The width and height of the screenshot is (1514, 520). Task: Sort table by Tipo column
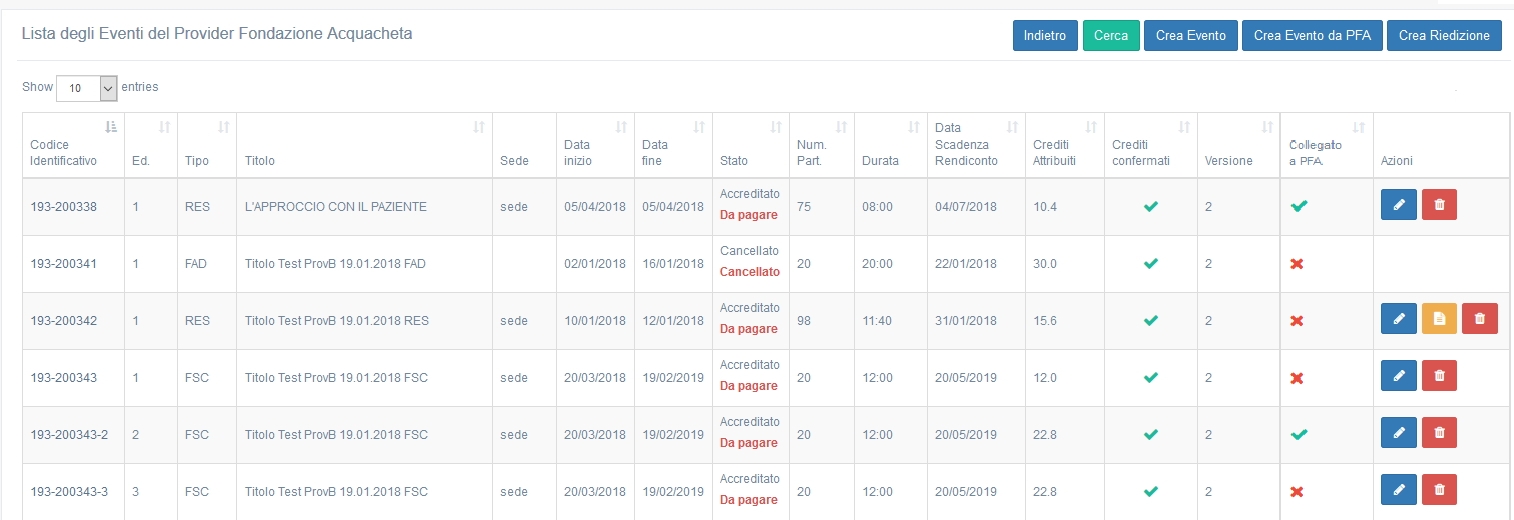[x=224, y=127]
